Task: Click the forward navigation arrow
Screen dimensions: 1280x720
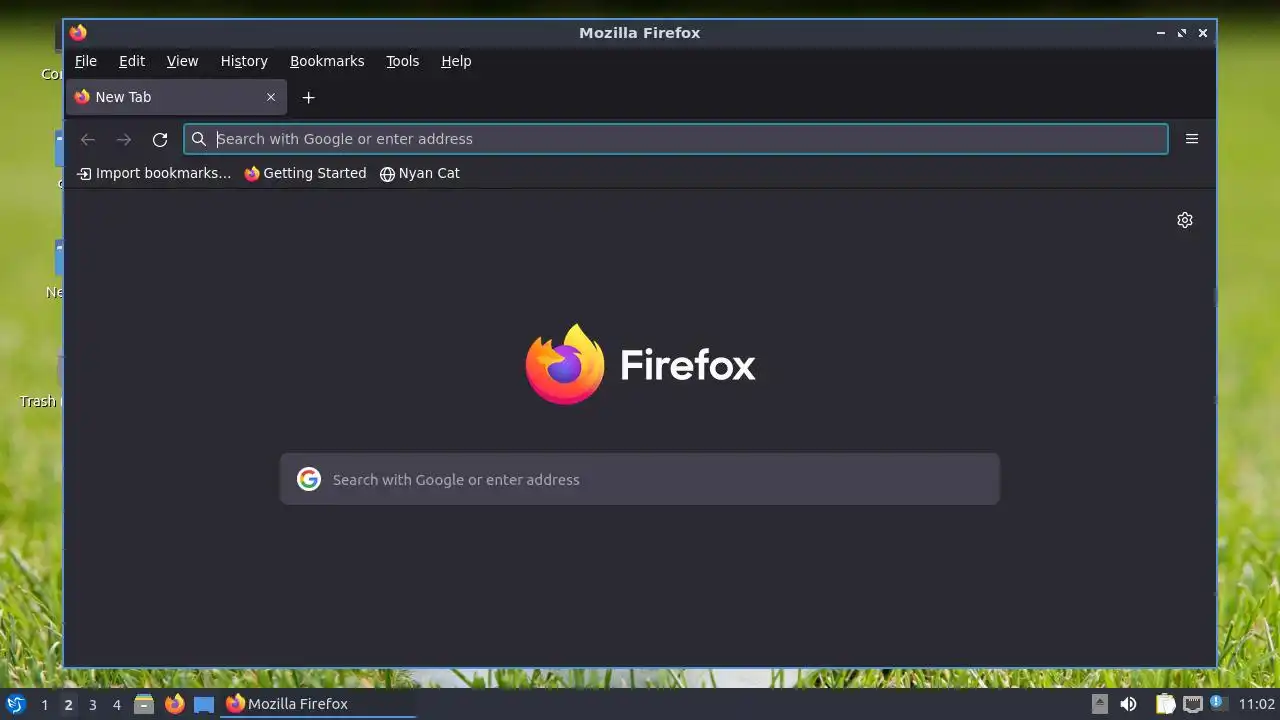Action: 124,139
